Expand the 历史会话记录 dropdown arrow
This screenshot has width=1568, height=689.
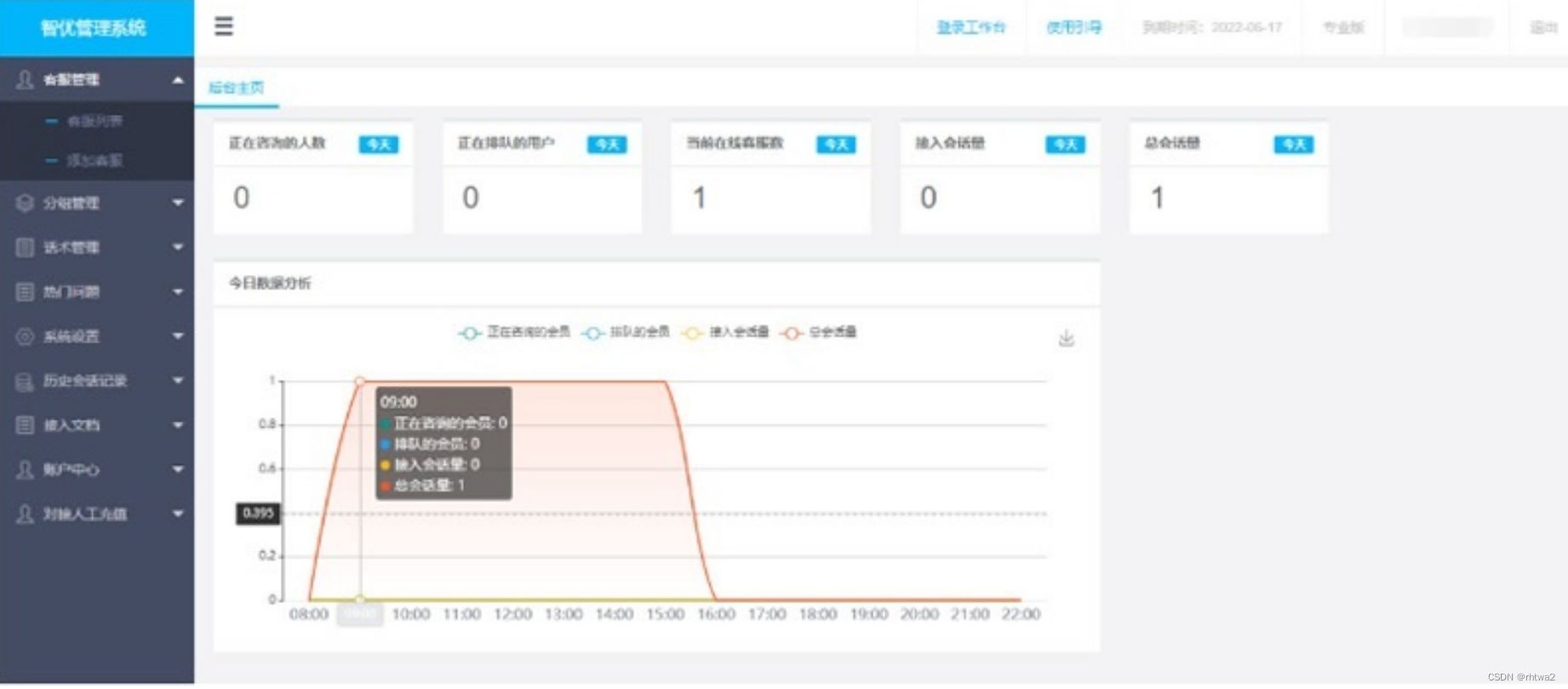(178, 381)
